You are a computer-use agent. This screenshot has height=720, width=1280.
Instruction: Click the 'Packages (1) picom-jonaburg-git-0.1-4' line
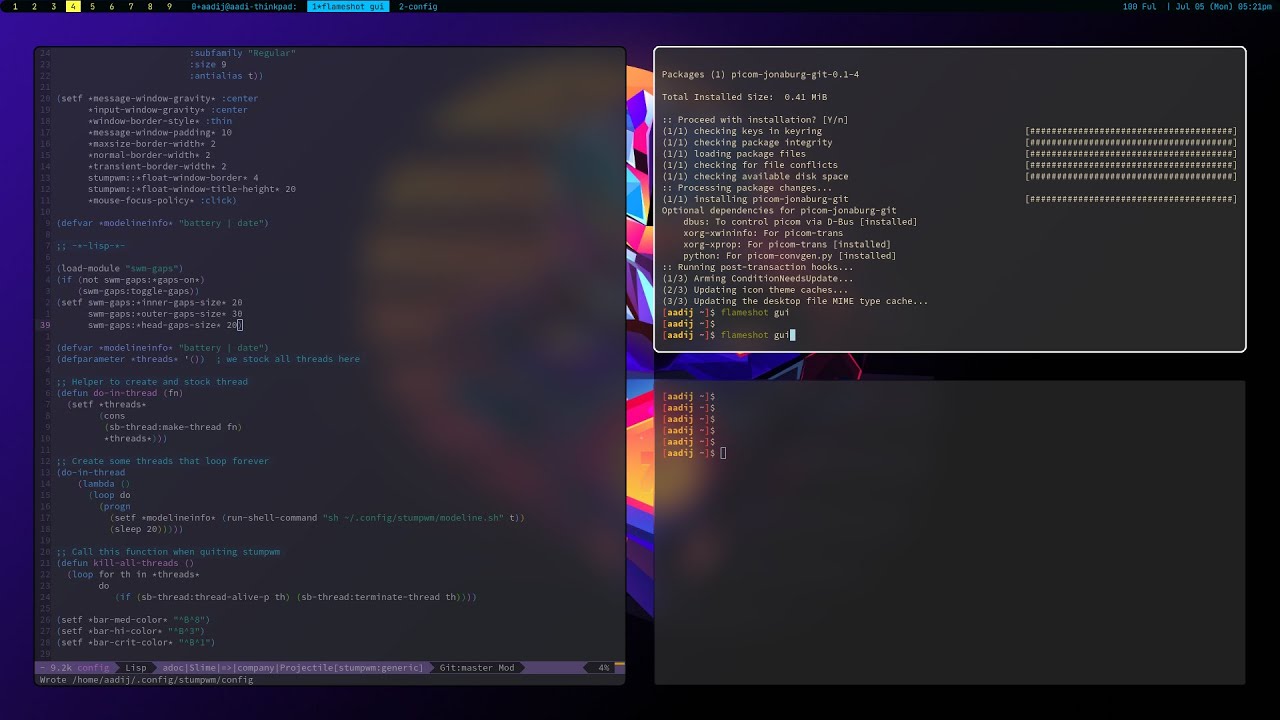[760, 75]
